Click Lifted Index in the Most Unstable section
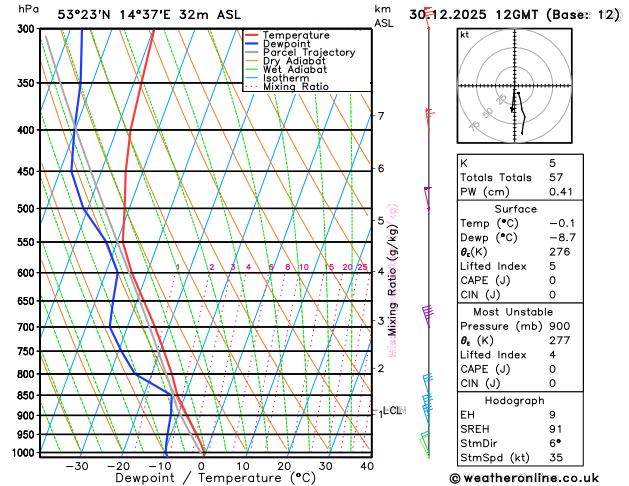The width and height of the screenshot is (629, 486). [493, 355]
